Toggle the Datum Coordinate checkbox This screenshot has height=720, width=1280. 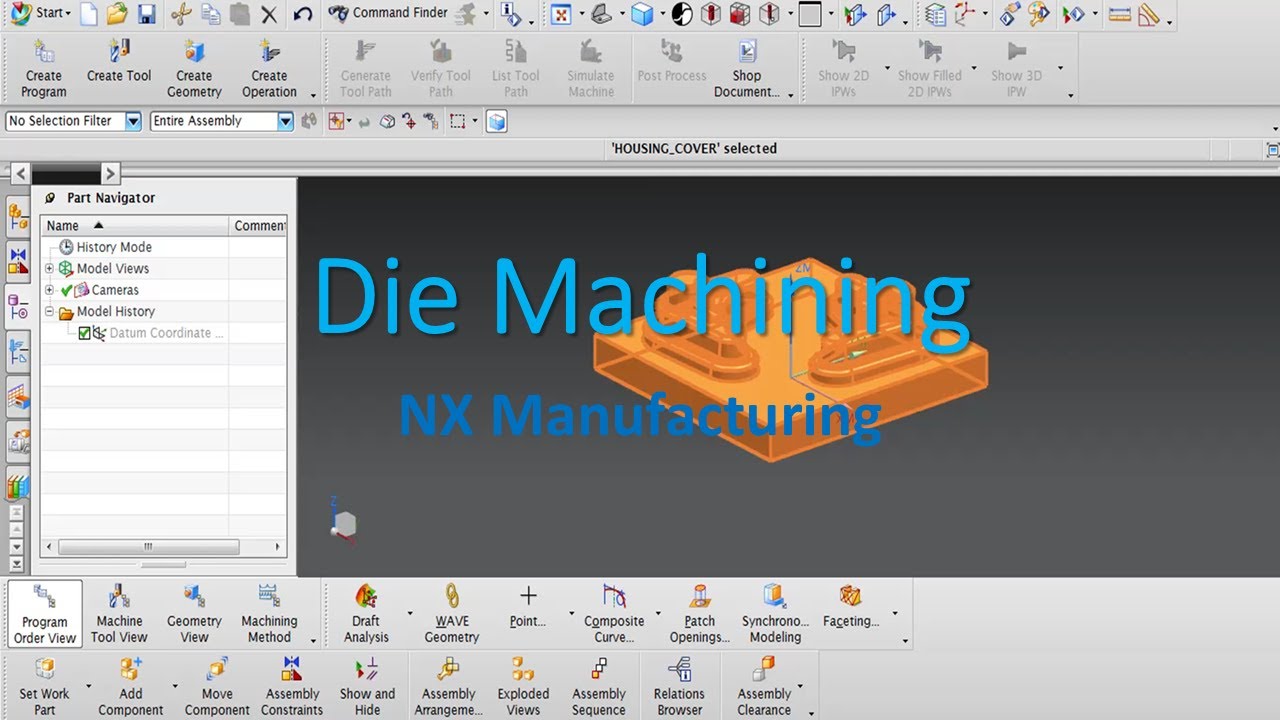point(84,333)
